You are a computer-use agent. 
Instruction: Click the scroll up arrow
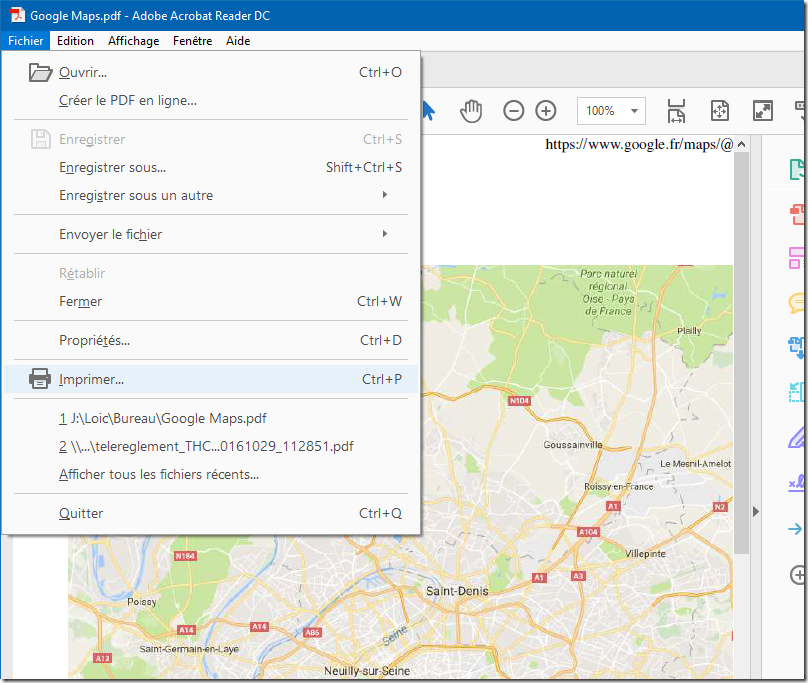[x=742, y=144]
